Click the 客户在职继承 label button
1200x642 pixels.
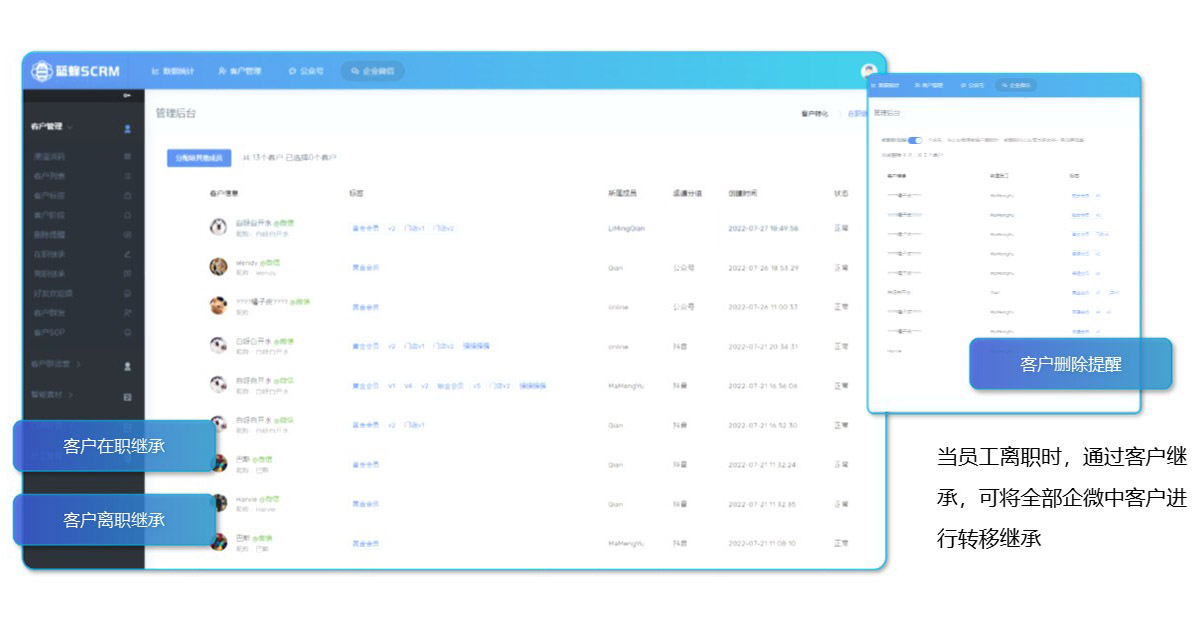(114, 446)
